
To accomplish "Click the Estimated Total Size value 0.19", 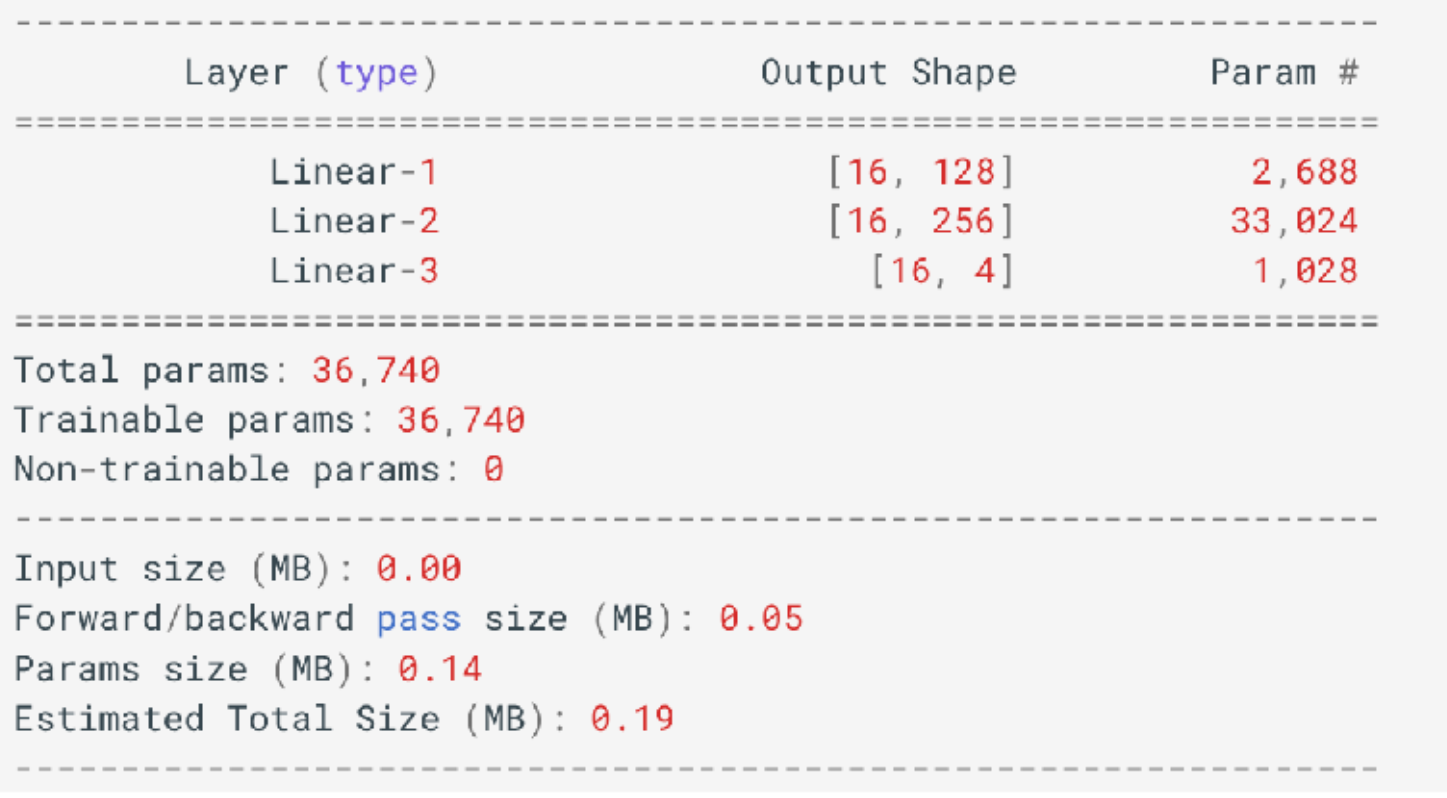I will (x=632, y=718).
